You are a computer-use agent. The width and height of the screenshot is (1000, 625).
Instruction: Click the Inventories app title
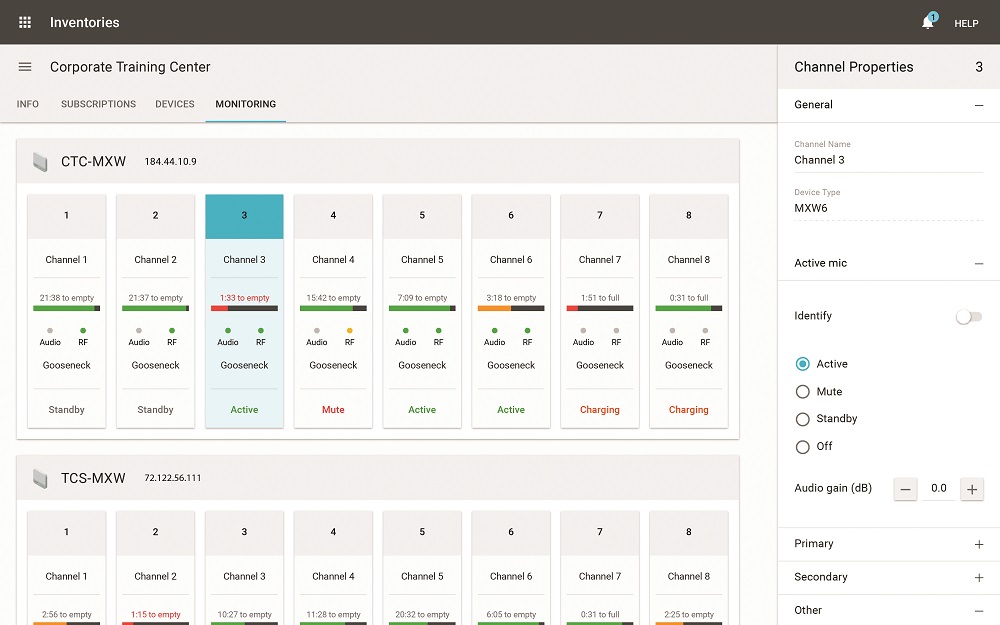pos(85,22)
